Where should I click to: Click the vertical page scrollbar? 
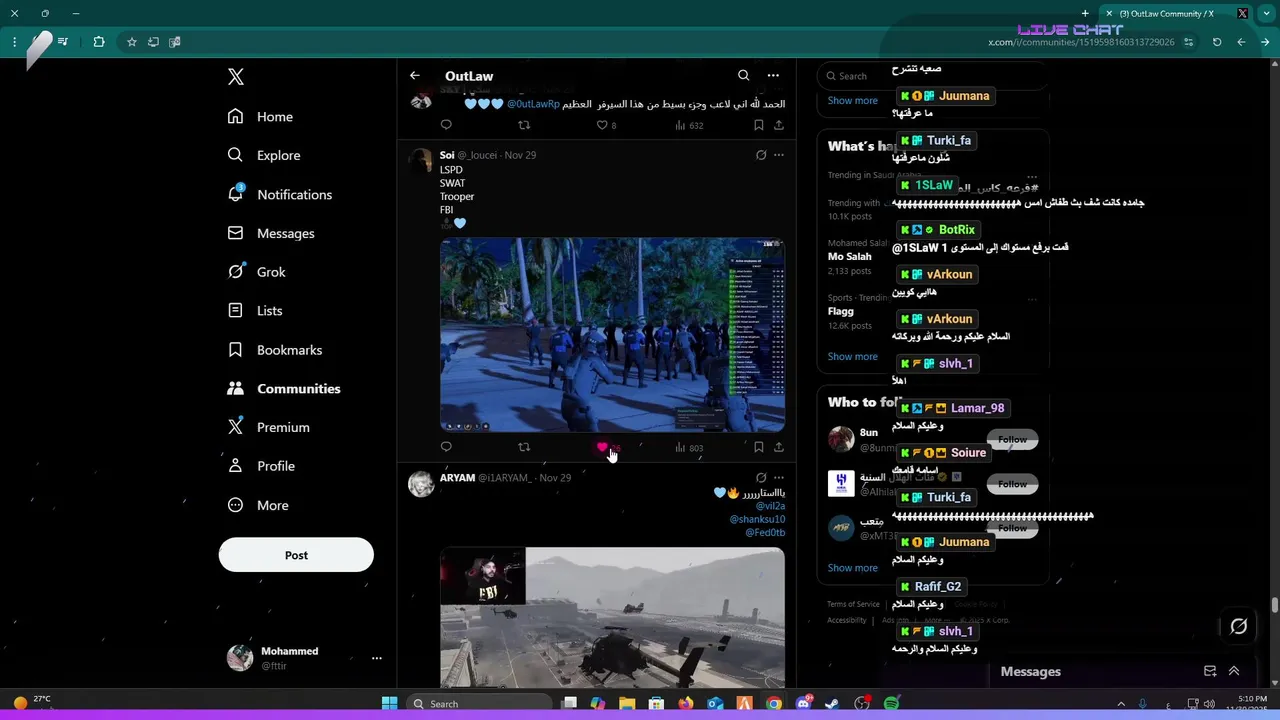click(1274, 605)
